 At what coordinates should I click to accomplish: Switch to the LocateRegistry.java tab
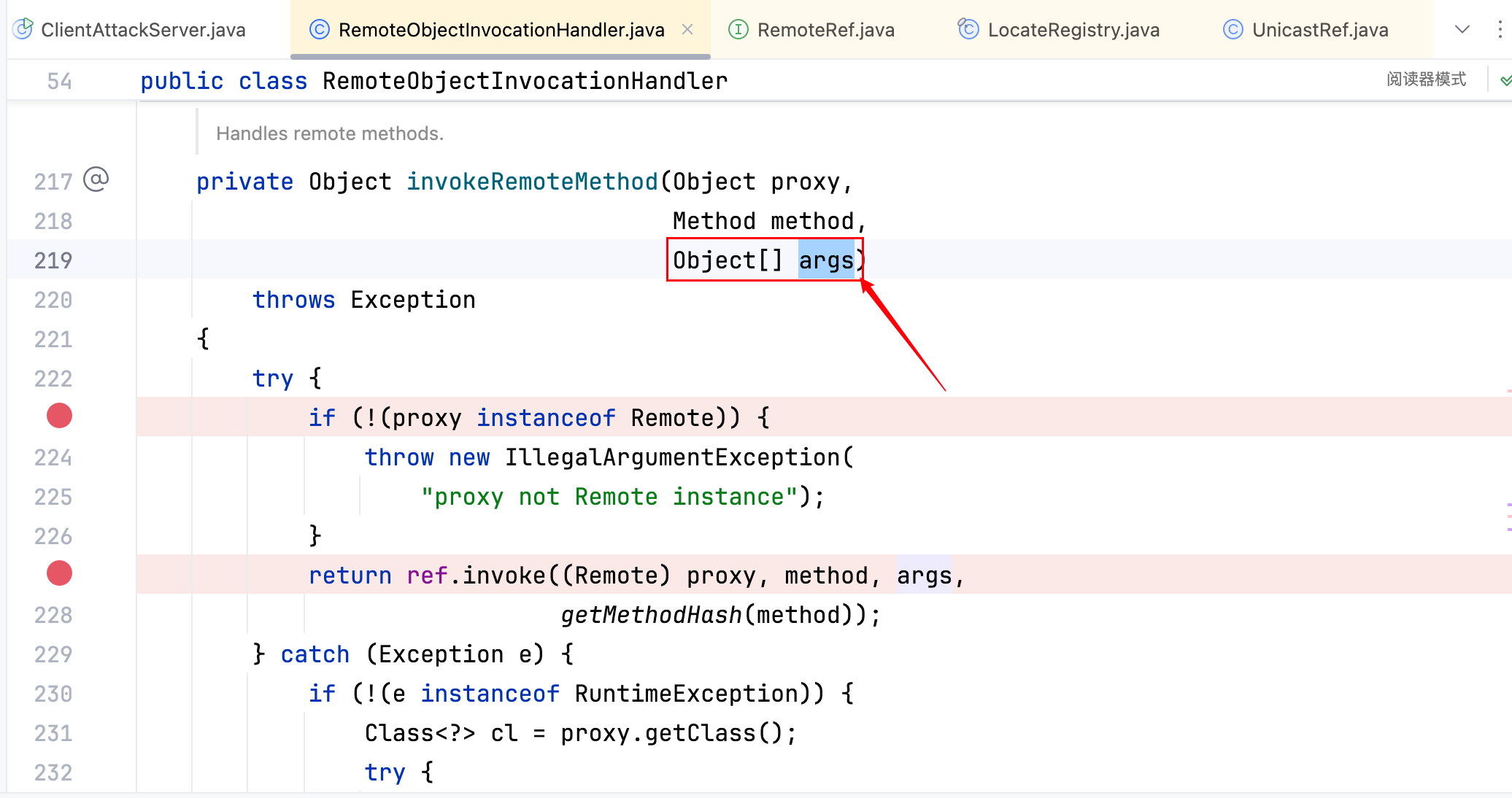pyautogui.click(x=1073, y=30)
